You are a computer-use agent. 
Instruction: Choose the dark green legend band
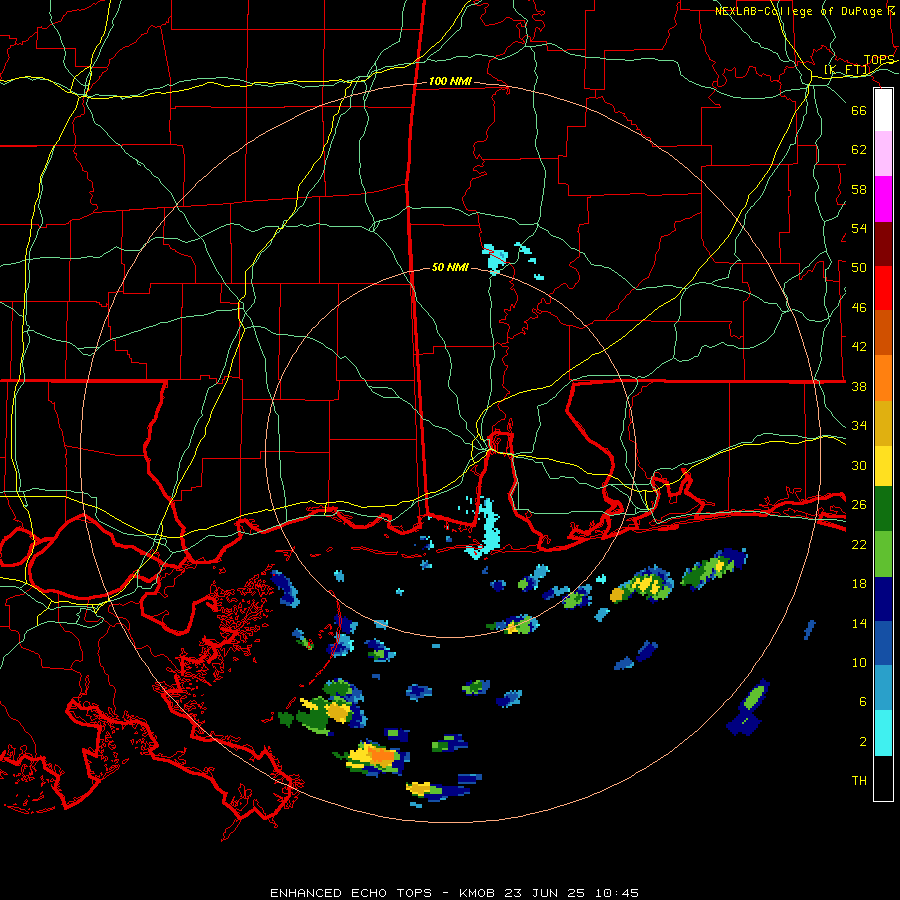pos(883,509)
